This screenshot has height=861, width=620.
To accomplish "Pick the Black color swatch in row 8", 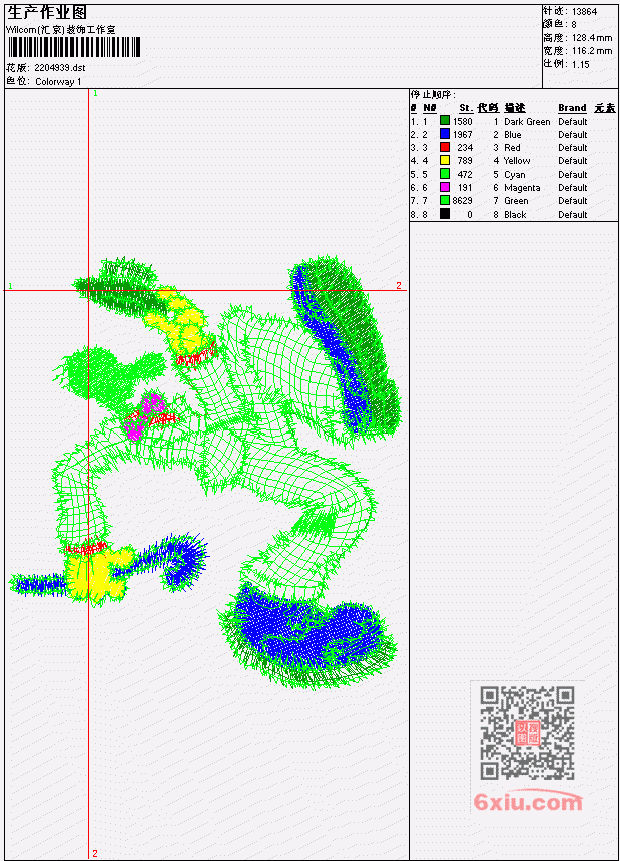I will click(x=445, y=214).
